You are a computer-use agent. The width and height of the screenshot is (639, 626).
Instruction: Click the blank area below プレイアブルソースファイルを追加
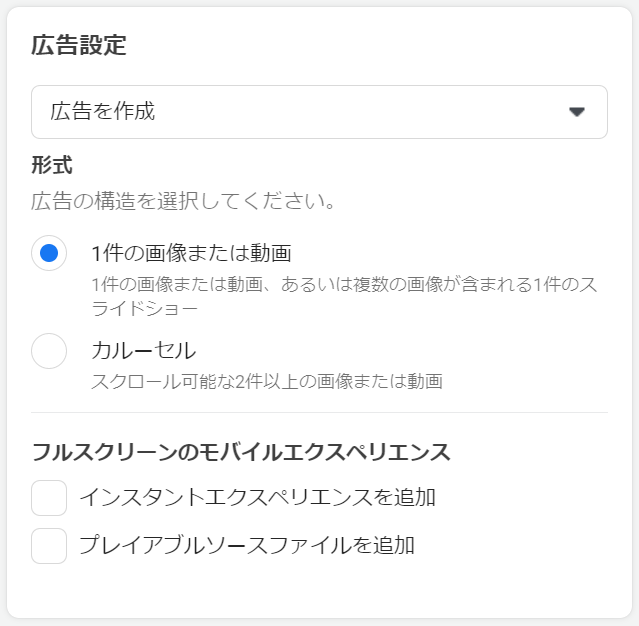[319, 592]
